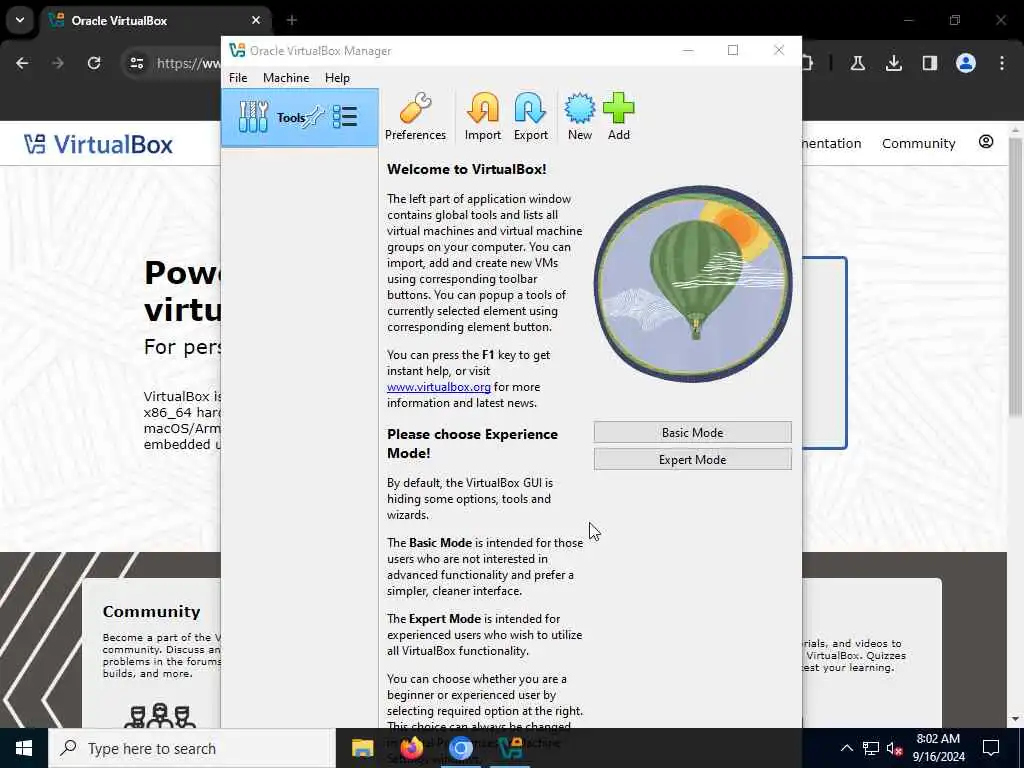Choose Basic Mode
This screenshot has height=768, width=1024.
tap(692, 432)
